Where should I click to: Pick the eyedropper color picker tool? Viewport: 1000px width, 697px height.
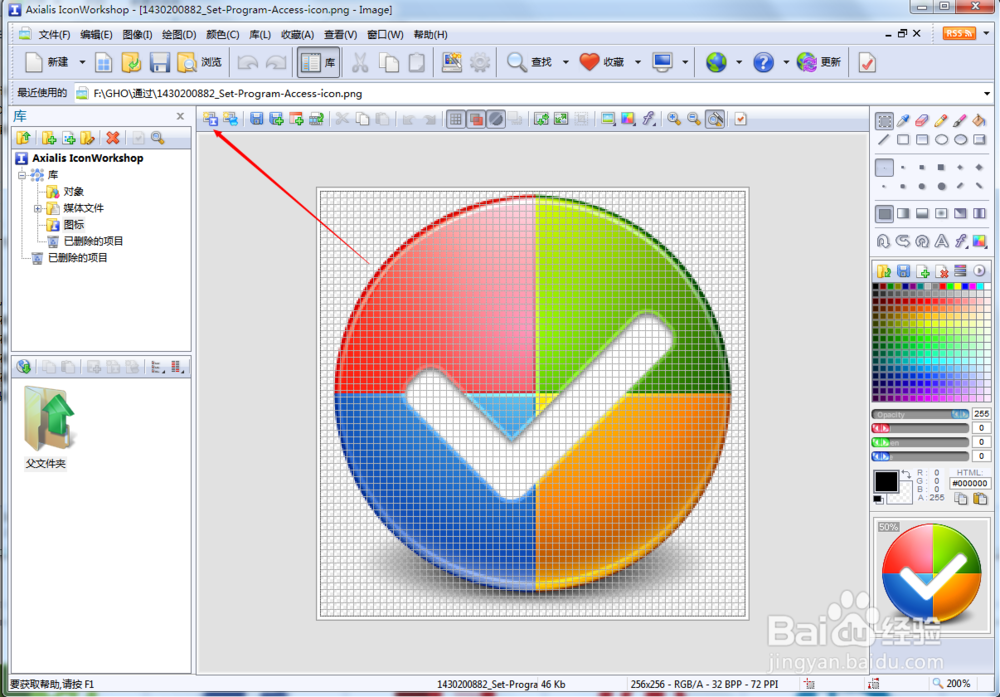pos(903,120)
